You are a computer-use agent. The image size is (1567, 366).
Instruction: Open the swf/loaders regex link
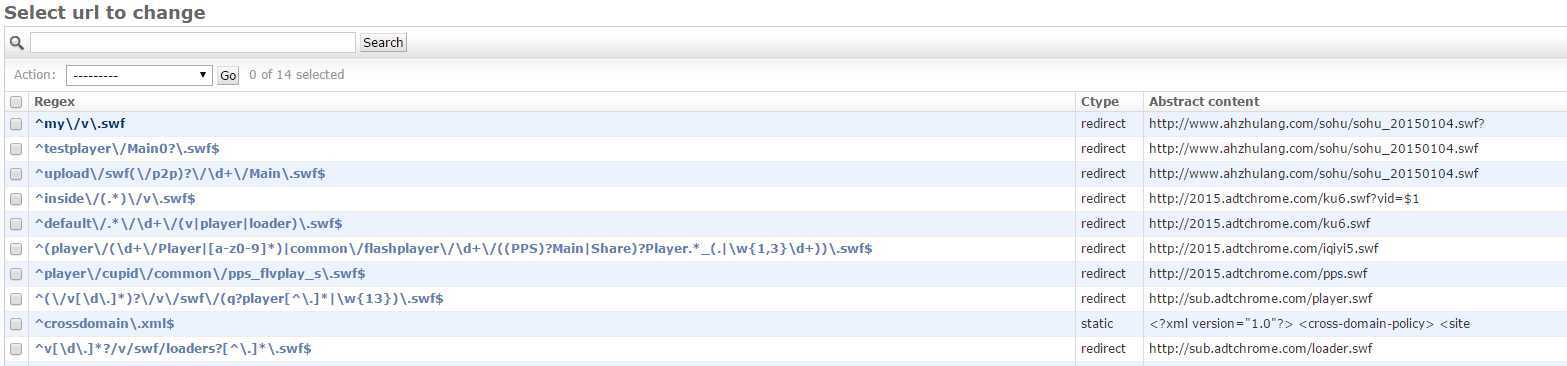(x=173, y=348)
